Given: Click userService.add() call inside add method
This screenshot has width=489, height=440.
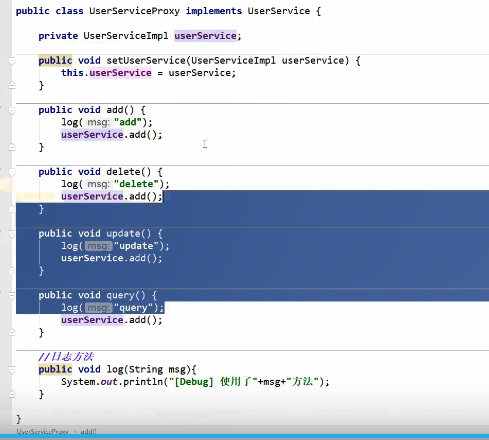Looking at the screenshot, I should point(111,135).
